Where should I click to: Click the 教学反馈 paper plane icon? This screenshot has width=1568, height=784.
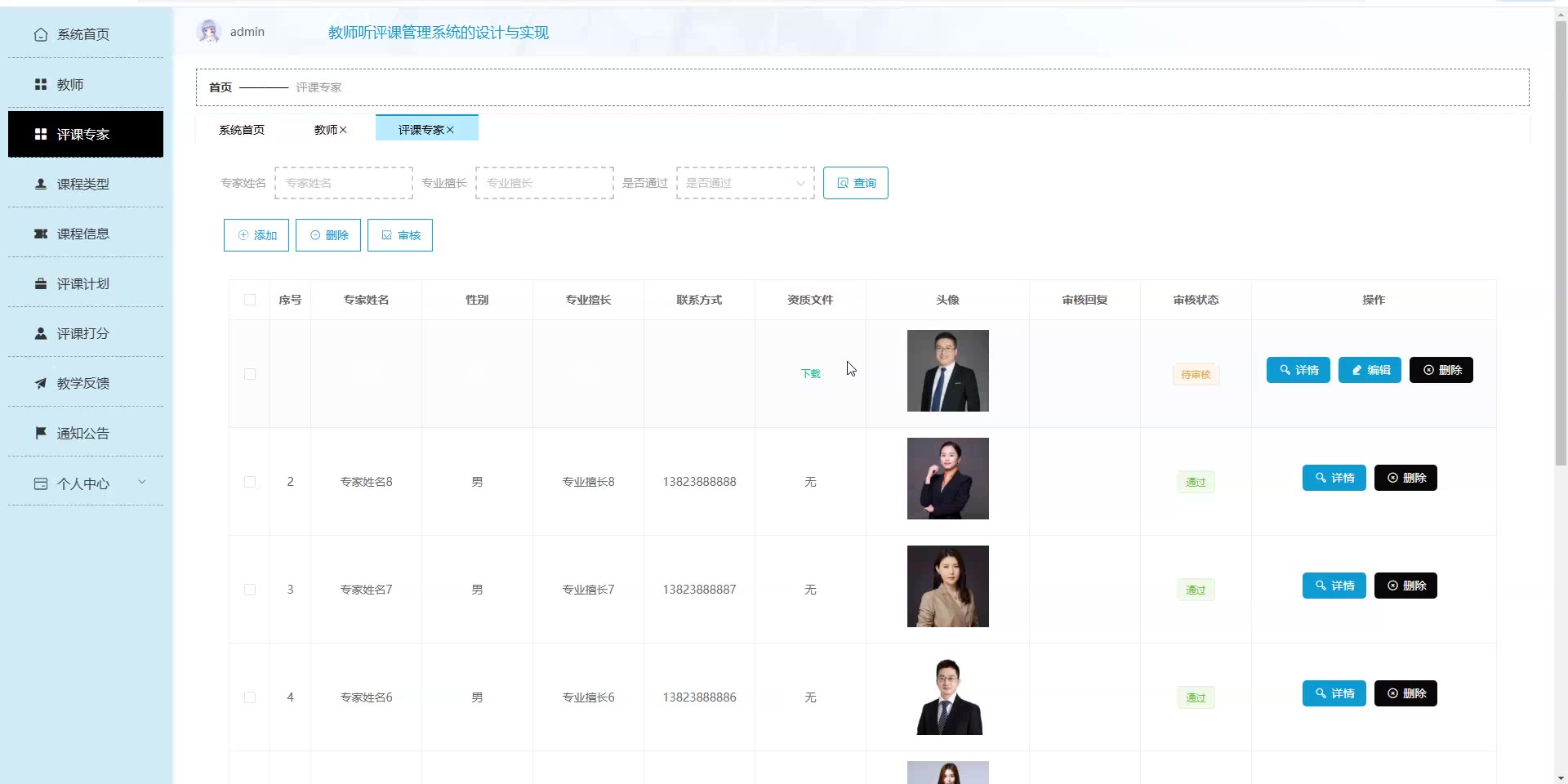41,383
